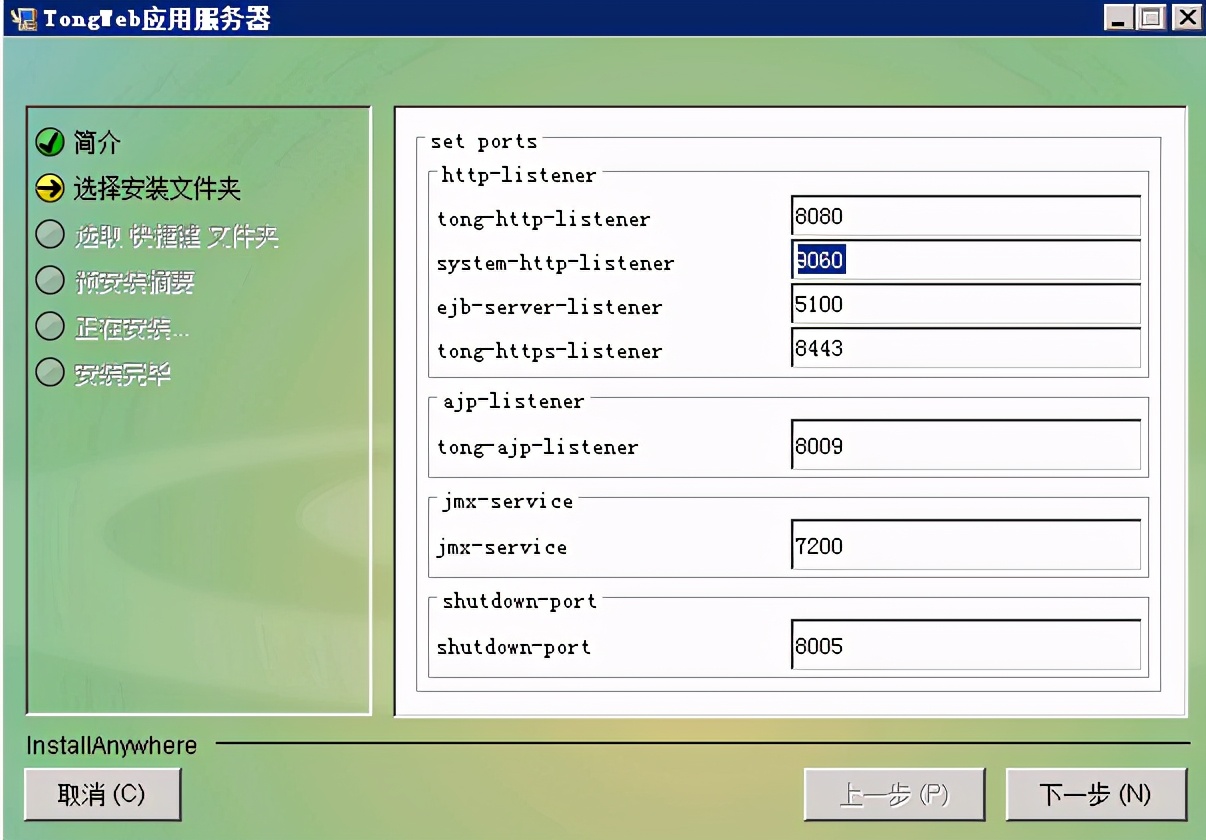Click into the shutdown-port field
The width and height of the screenshot is (1206, 840).
click(965, 646)
